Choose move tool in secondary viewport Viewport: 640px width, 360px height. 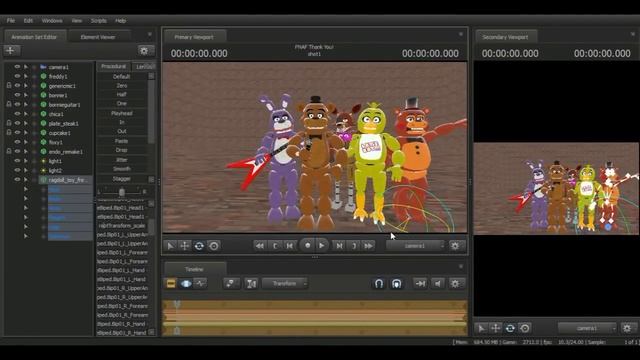pos(496,328)
